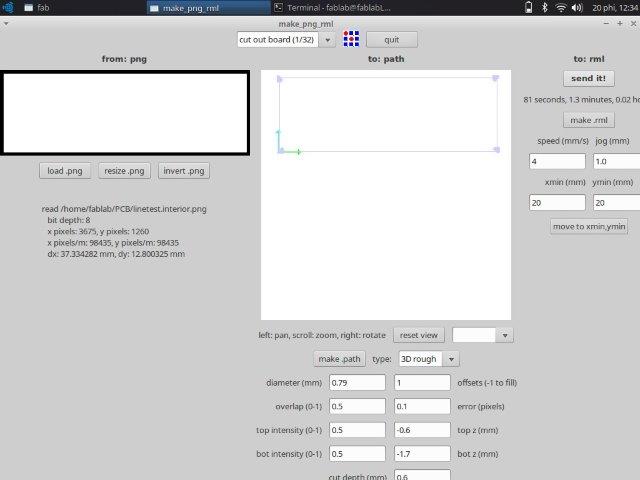Image resolution: width=640 pixels, height=480 pixels.
Task: Click the load .png button
Action: click(x=65, y=171)
